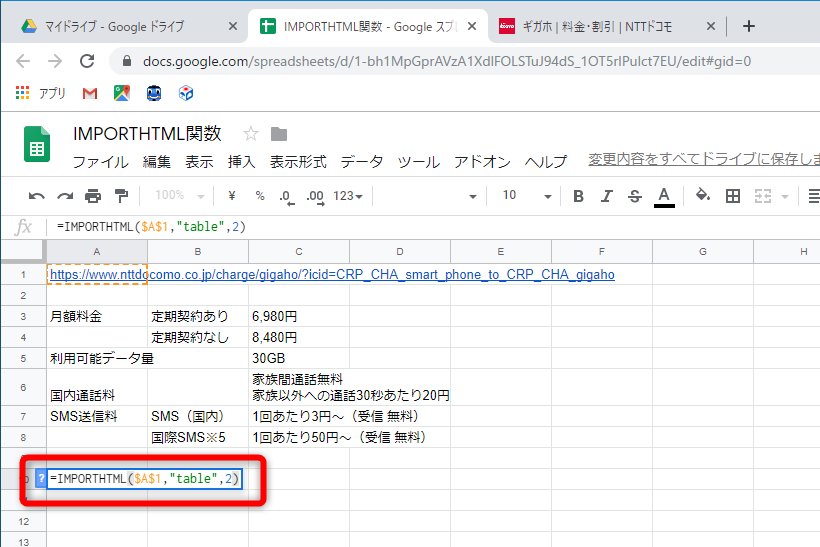This screenshot has height=547, width=820.
Task: Reload the page
Action: (x=87, y=61)
